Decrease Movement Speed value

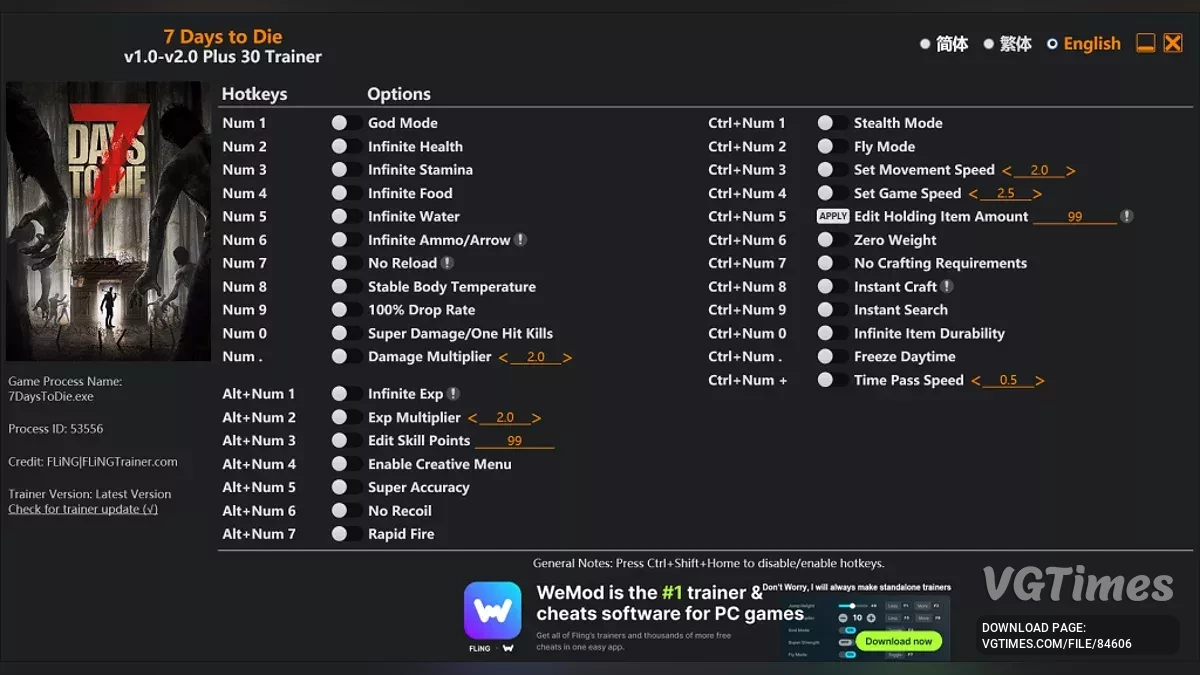[1007, 171]
